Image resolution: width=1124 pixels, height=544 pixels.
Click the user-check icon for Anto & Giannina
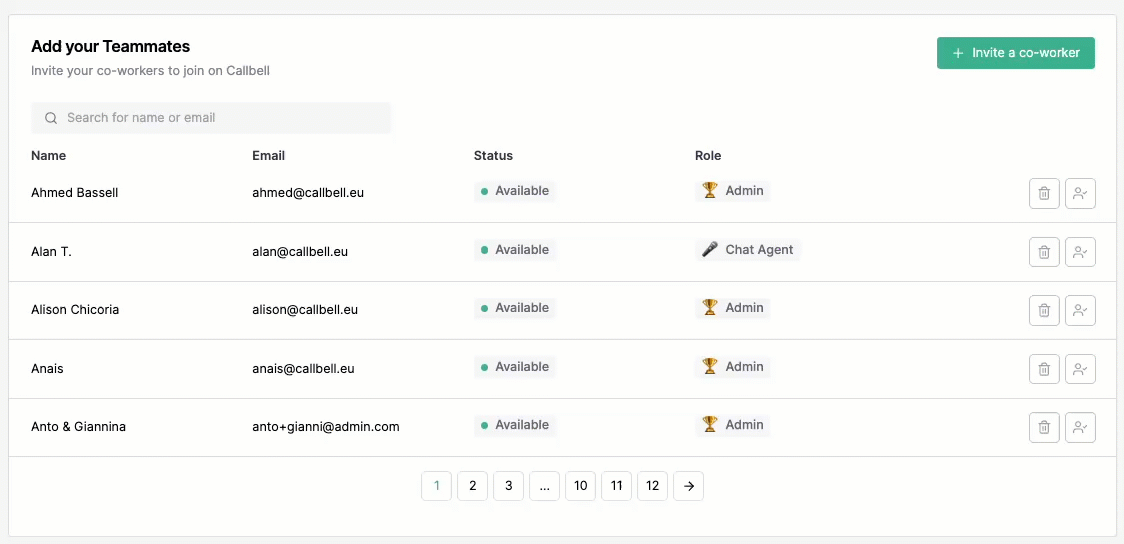pos(1080,427)
